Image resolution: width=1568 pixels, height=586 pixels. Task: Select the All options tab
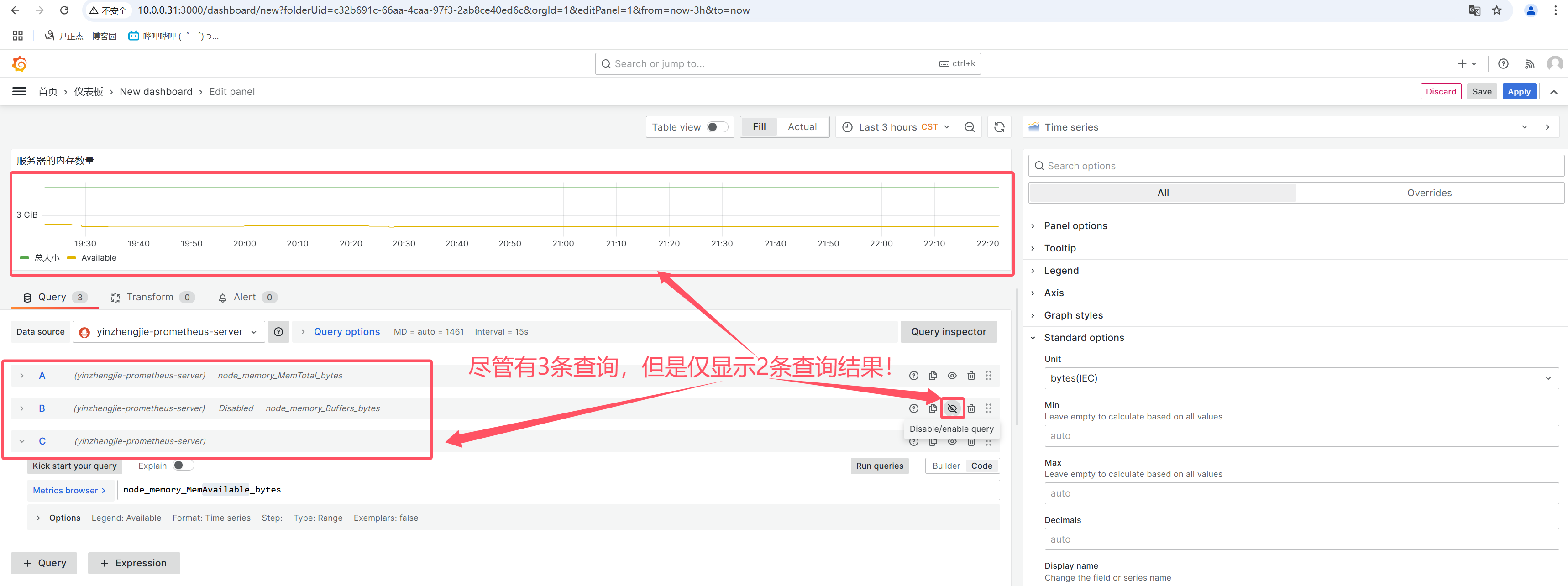click(x=1163, y=193)
